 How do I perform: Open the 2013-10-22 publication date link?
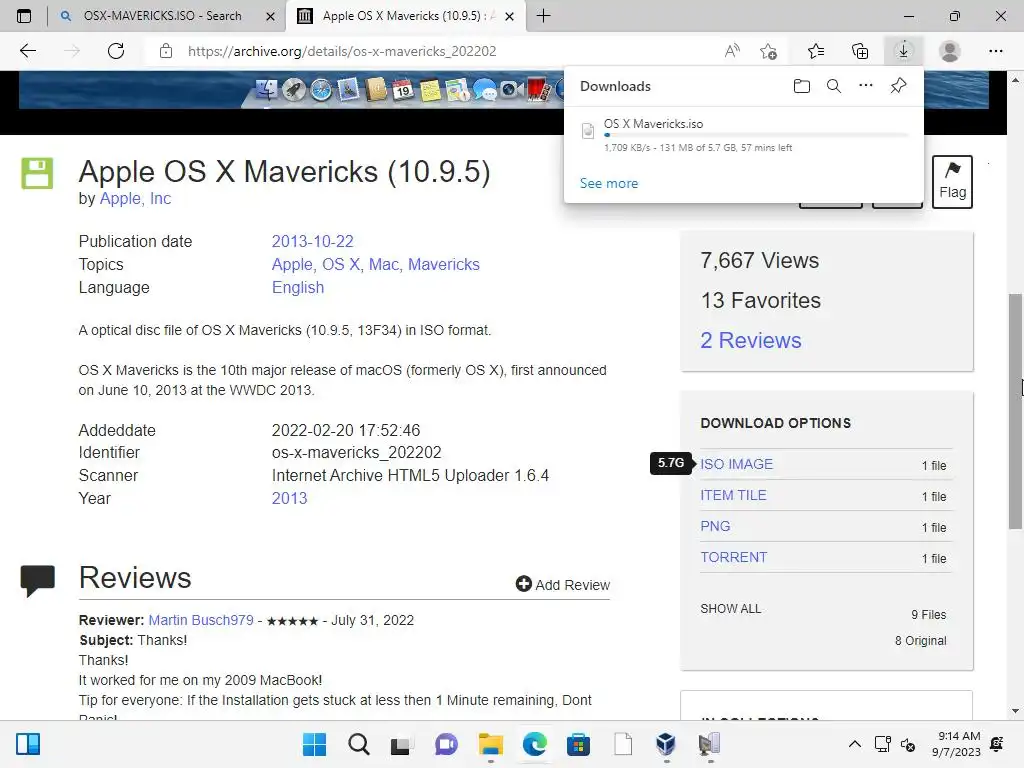(312, 241)
